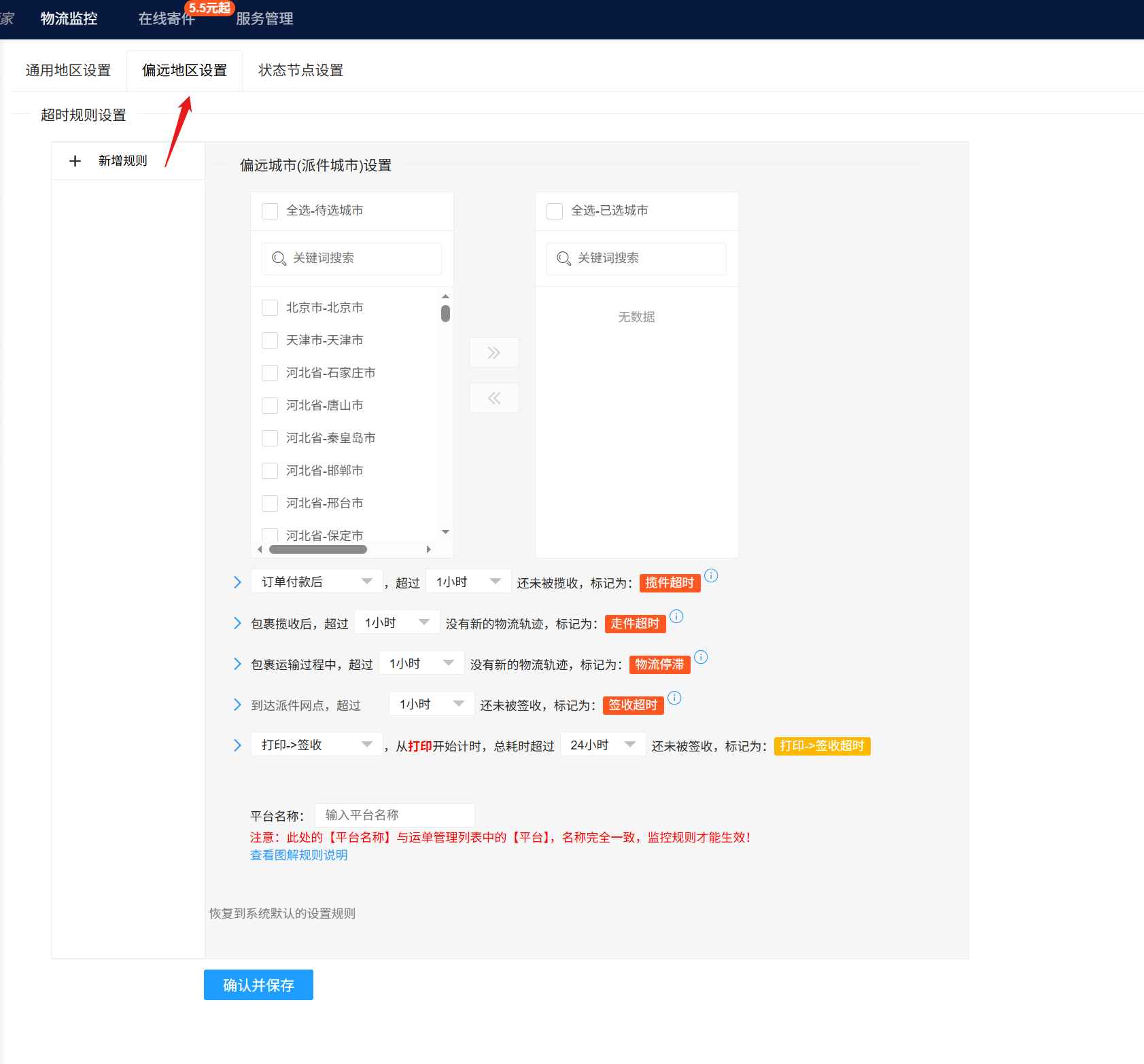The width and height of the screenshot is (1144, 1064).
Task: Open the 查看图解规则说明 link
Action: point(299,855)
